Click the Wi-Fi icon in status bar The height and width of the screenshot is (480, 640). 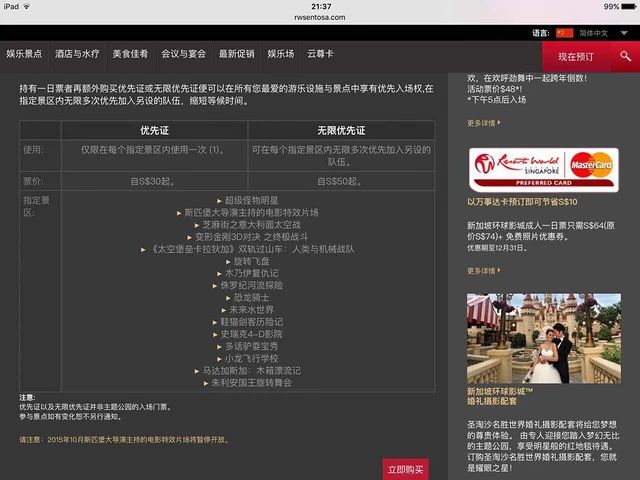(x=27, y=6)
